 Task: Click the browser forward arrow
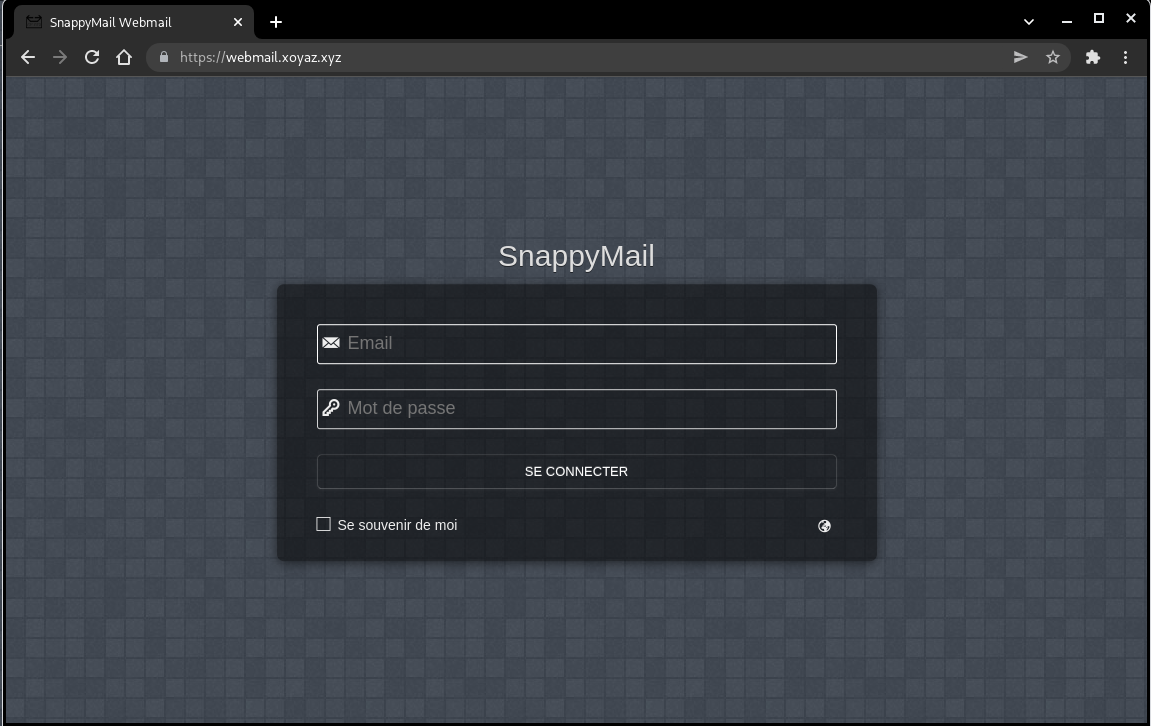click(60, 58)
